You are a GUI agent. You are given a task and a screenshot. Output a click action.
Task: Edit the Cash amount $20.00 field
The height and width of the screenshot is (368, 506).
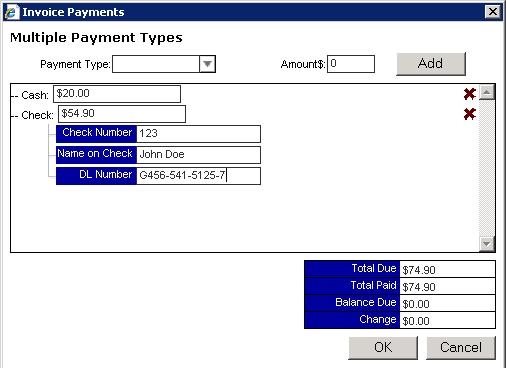pos(117,94)
